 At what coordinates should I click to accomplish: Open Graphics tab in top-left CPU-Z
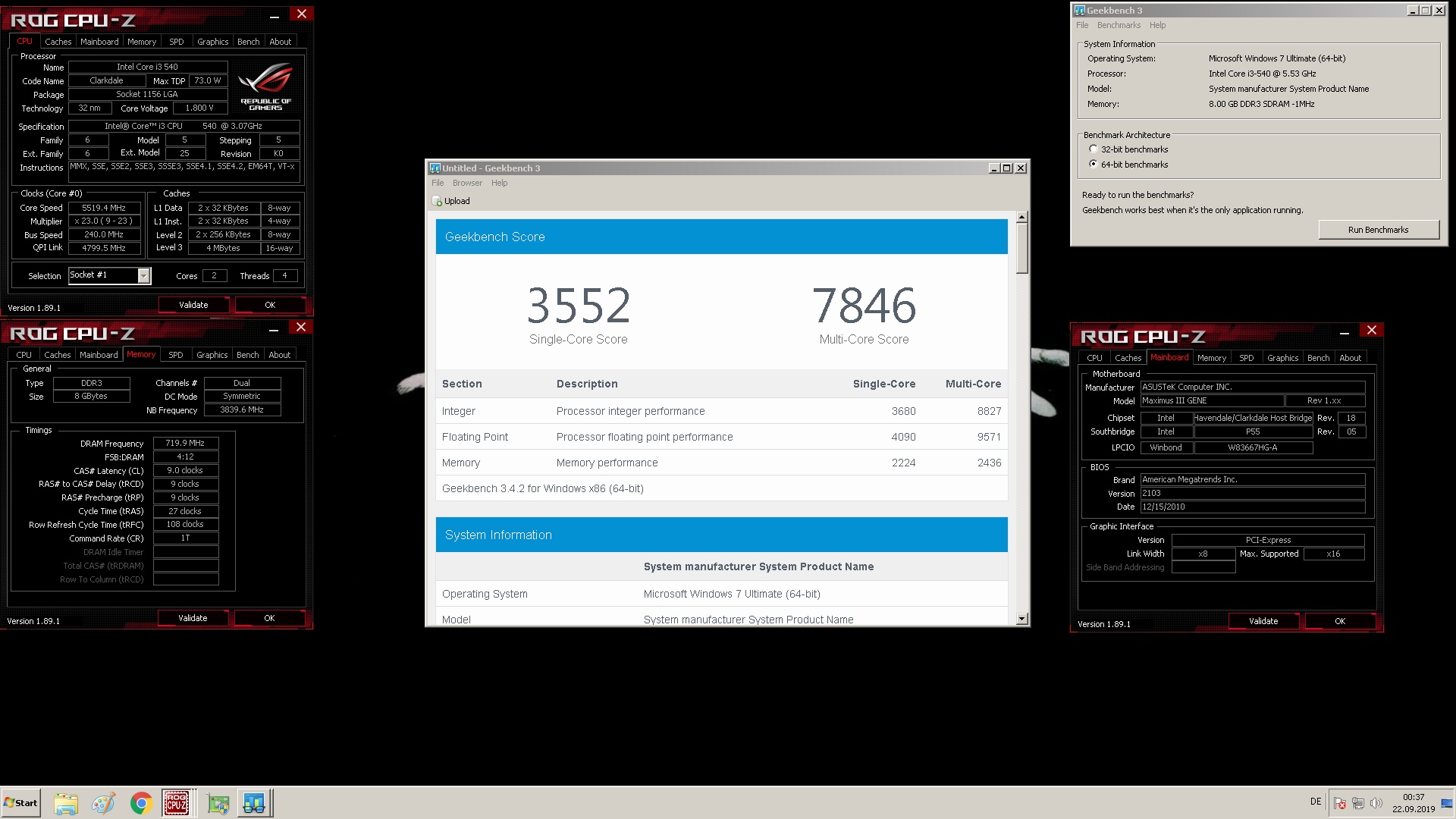(x=212, y=42)
